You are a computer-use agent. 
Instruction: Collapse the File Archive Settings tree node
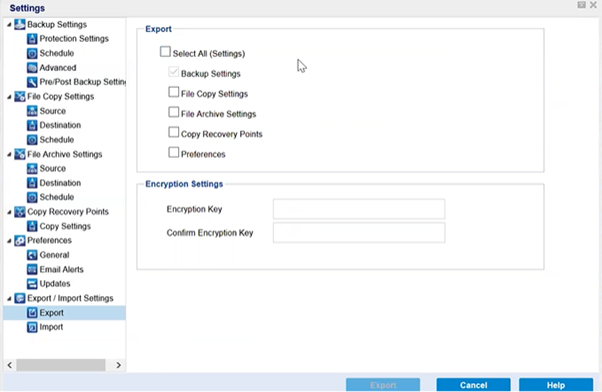tap(9, 154)
